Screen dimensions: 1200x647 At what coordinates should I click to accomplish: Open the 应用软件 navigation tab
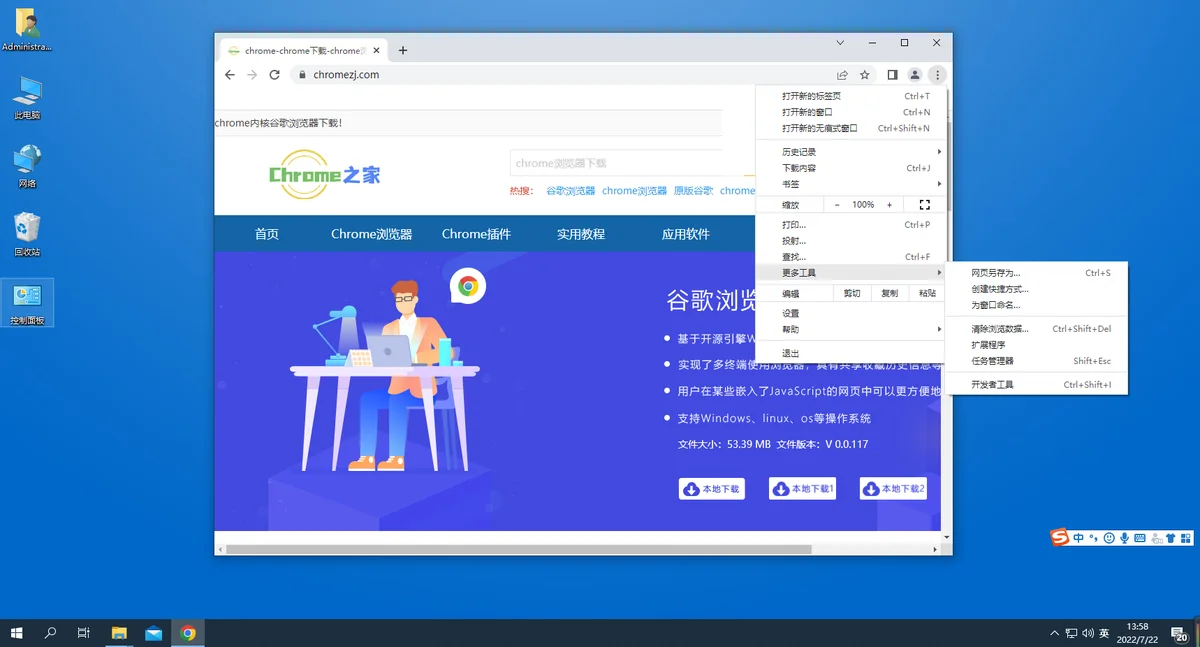click(x=686, y=234)
